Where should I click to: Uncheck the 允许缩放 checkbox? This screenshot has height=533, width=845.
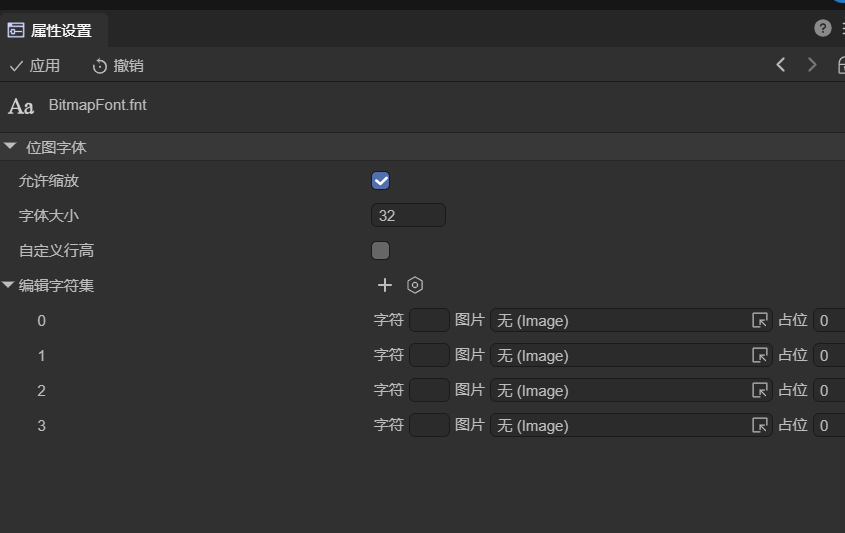(380, 181)
